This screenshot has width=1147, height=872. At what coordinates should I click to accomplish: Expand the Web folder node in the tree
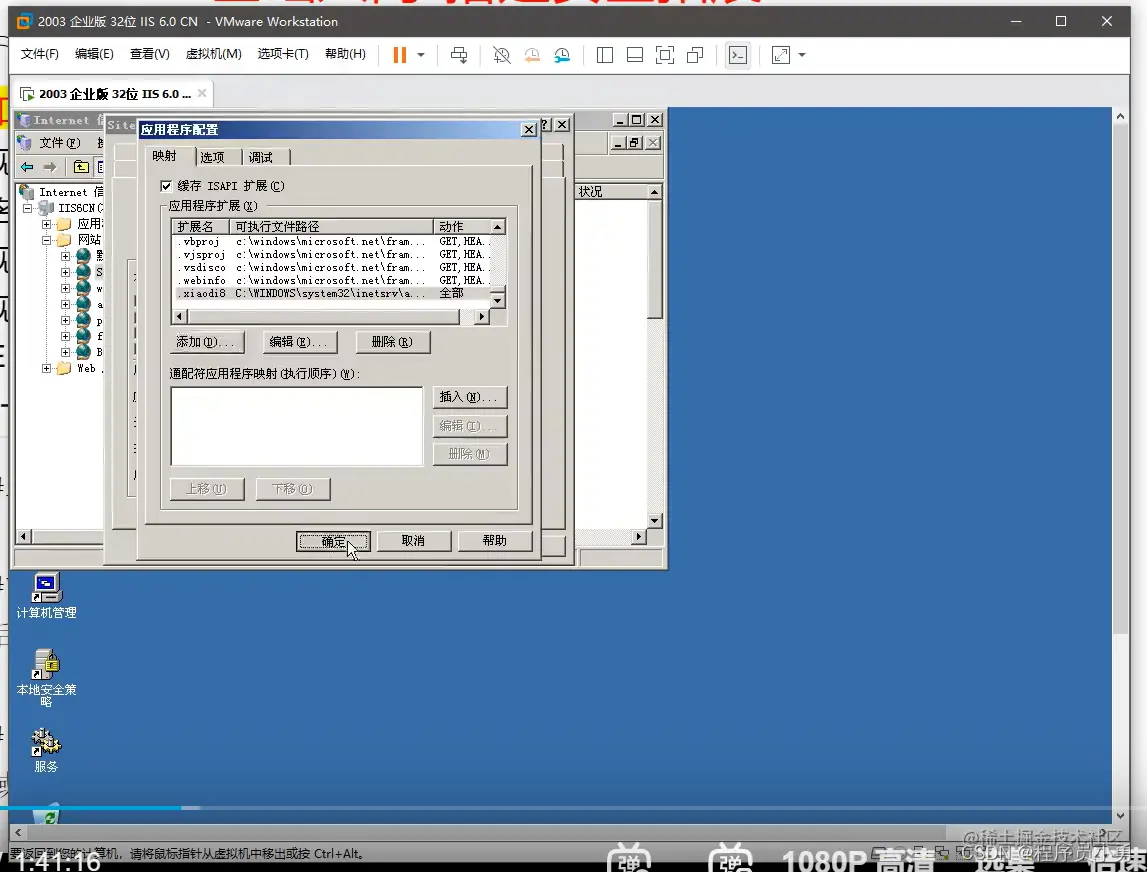[46, 368]
